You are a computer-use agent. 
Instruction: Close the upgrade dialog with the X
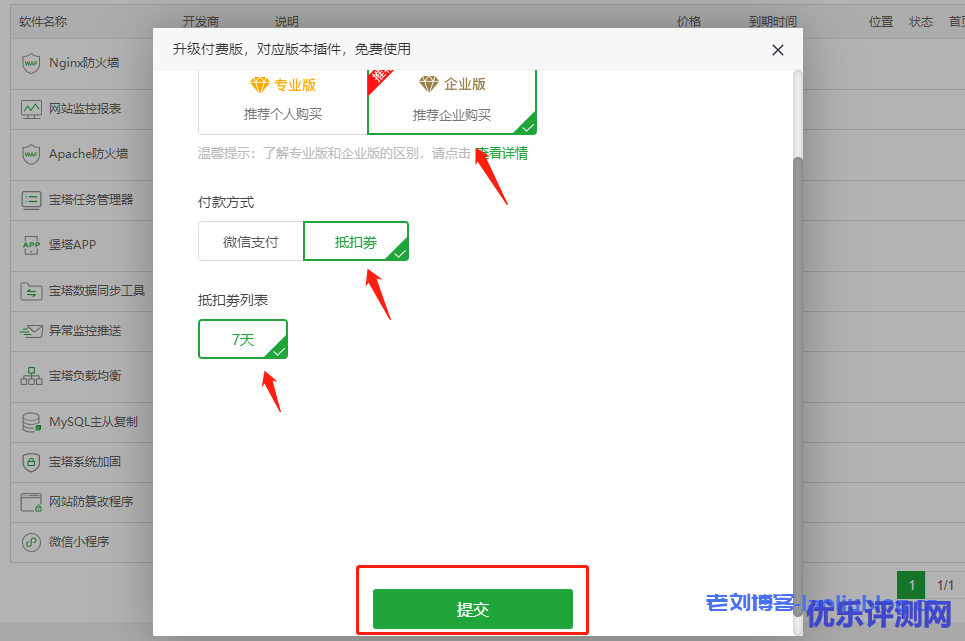tap(778, 50)
